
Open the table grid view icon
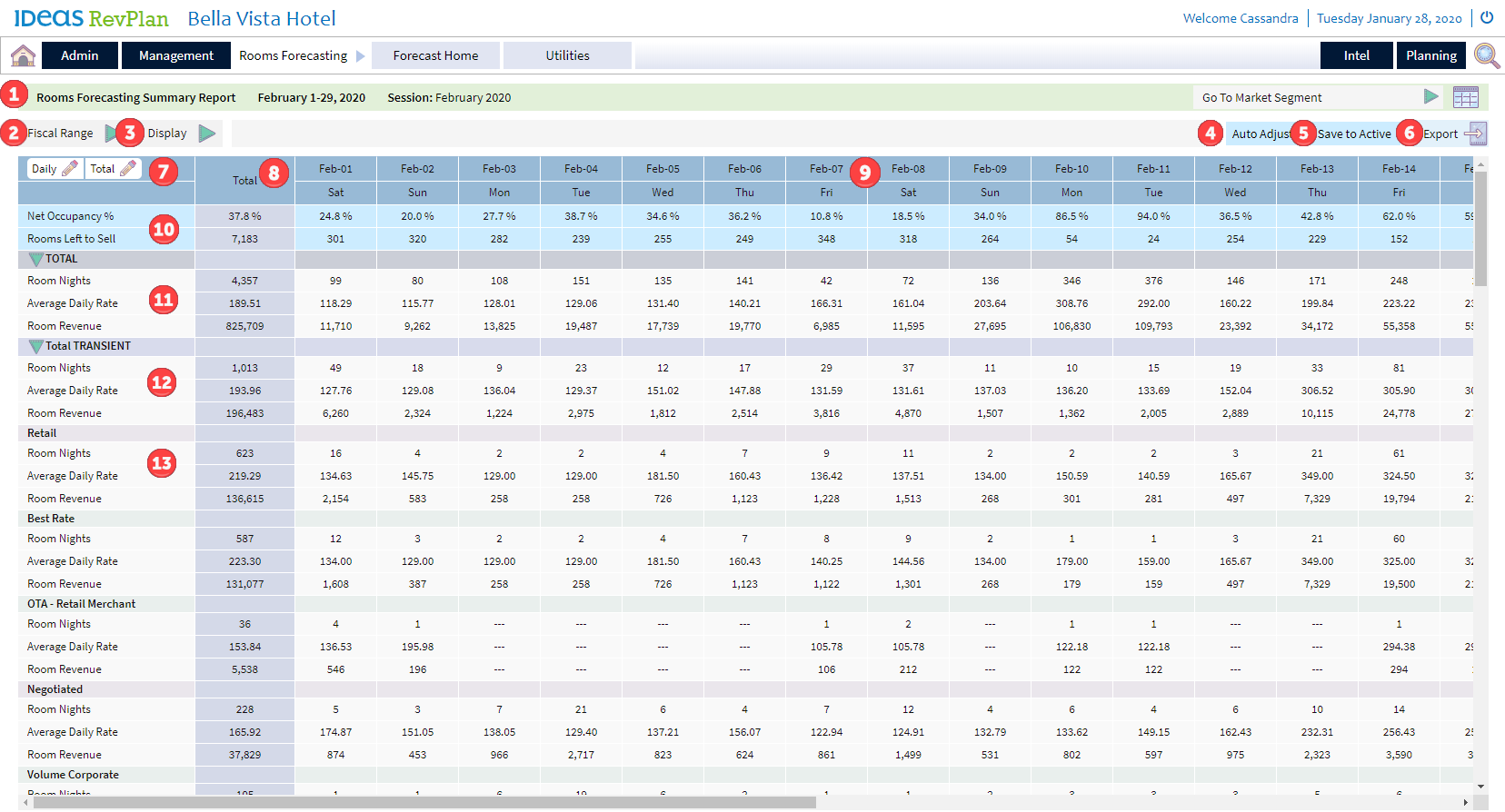click(x=1465, y=97)
